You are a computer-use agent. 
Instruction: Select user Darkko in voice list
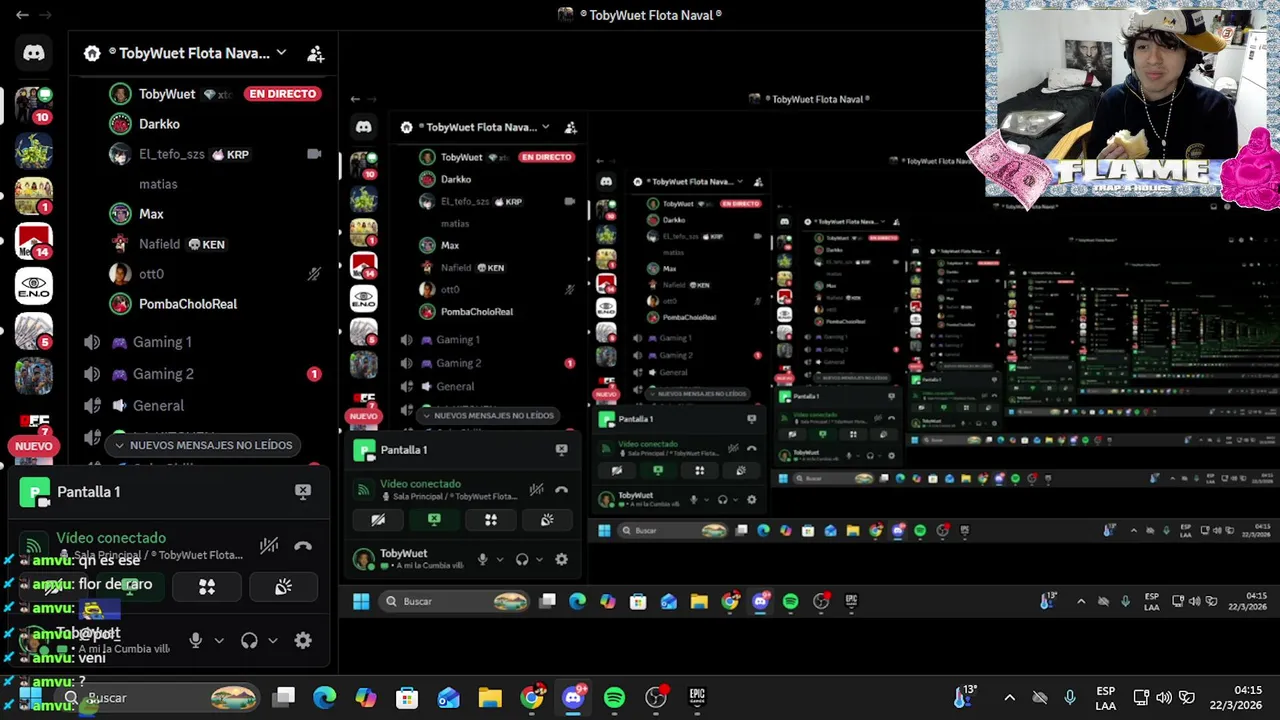[159, 124]
